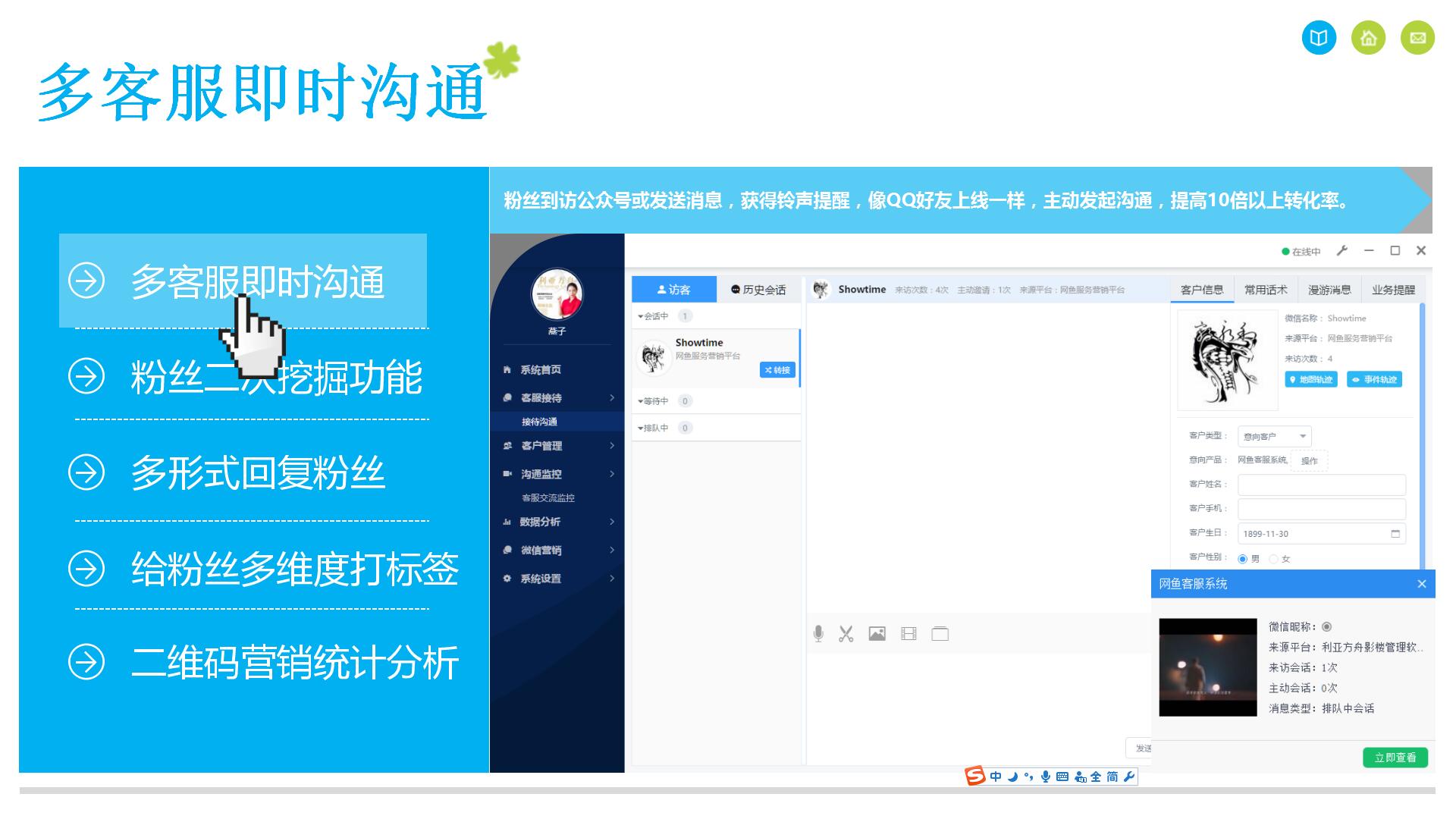Click the window card icon in chat toolbar
Viewport: 1456px width, 819px height.
(x=940, y=633)
